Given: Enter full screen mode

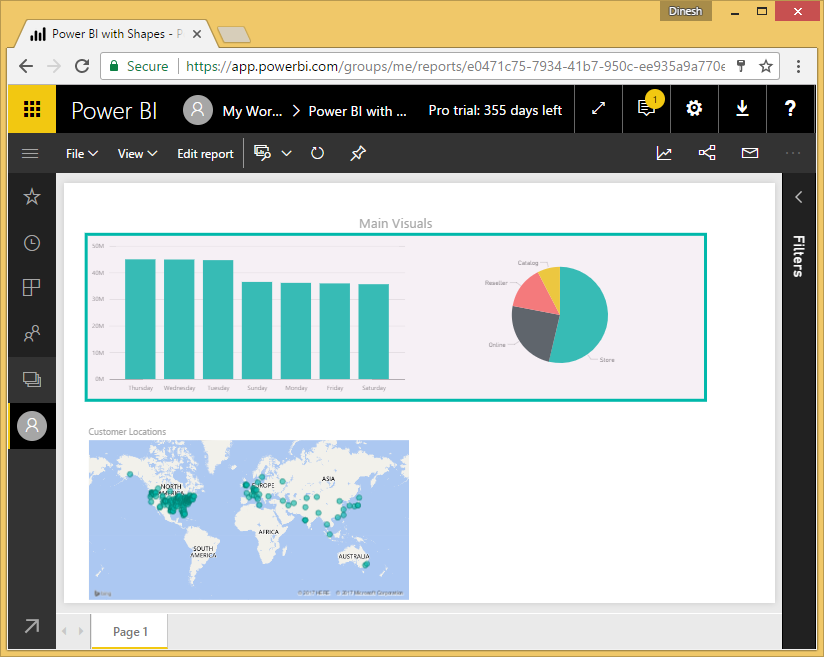Looking at the screenshot, I should click(598, 109).
